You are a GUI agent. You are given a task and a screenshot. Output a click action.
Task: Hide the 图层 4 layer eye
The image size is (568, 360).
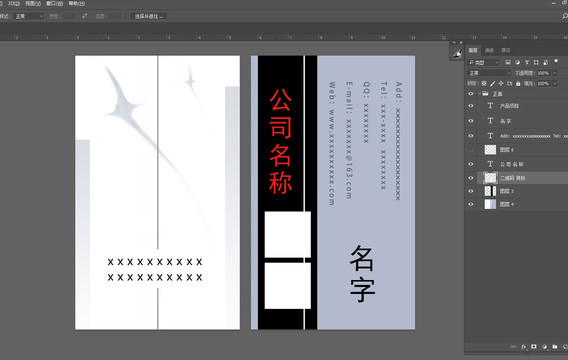tap(471, 204)
